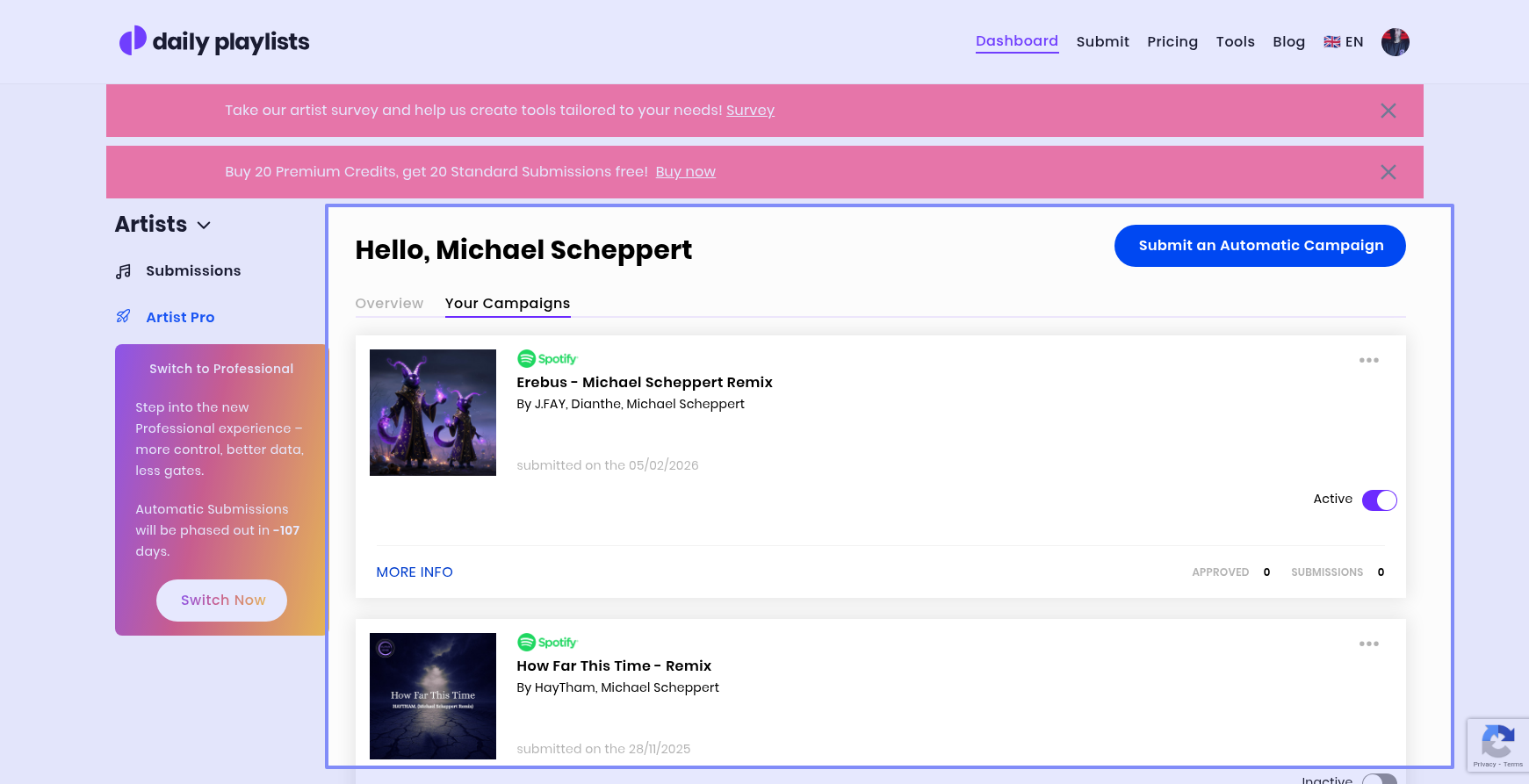This screenshot has width=1529, height=784.
Task: Click the Spotify icon on How Far This Time
Action: 527,642
